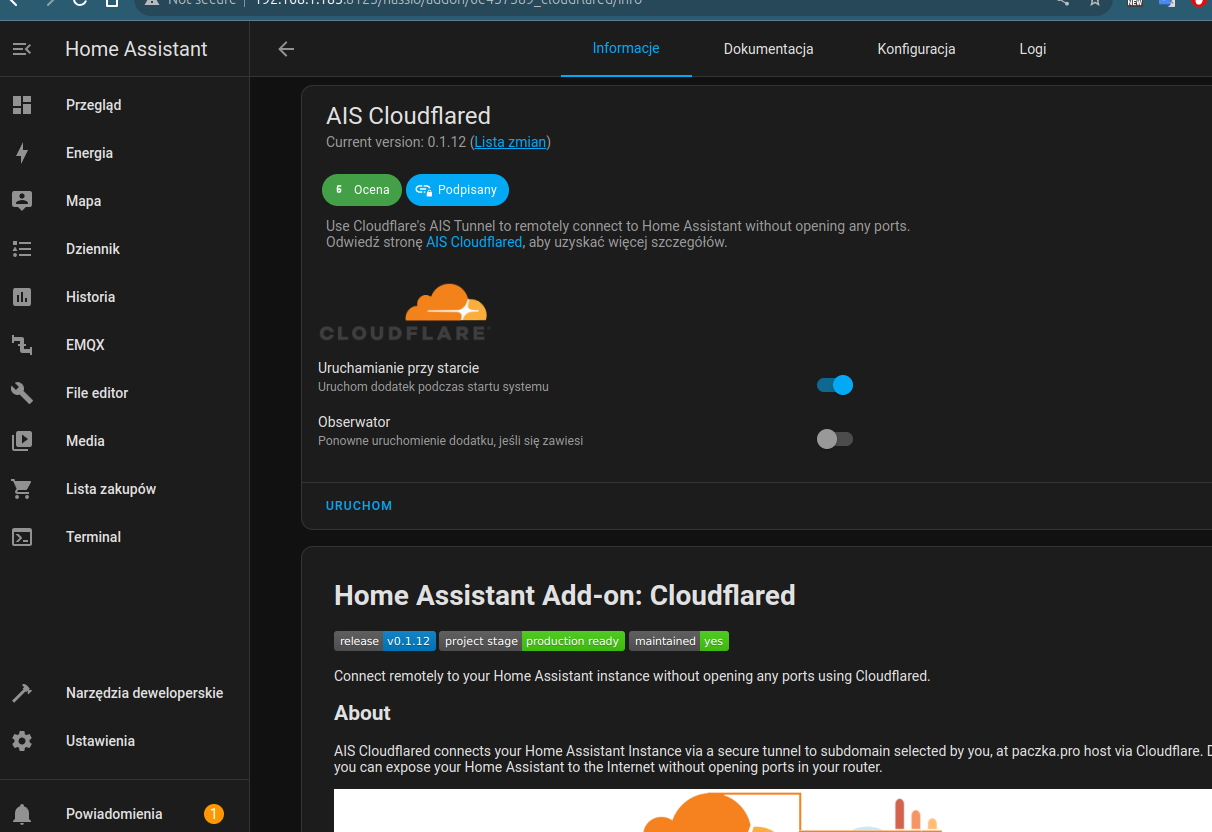Click the Powiadomienia bell icon

(22, 814)
